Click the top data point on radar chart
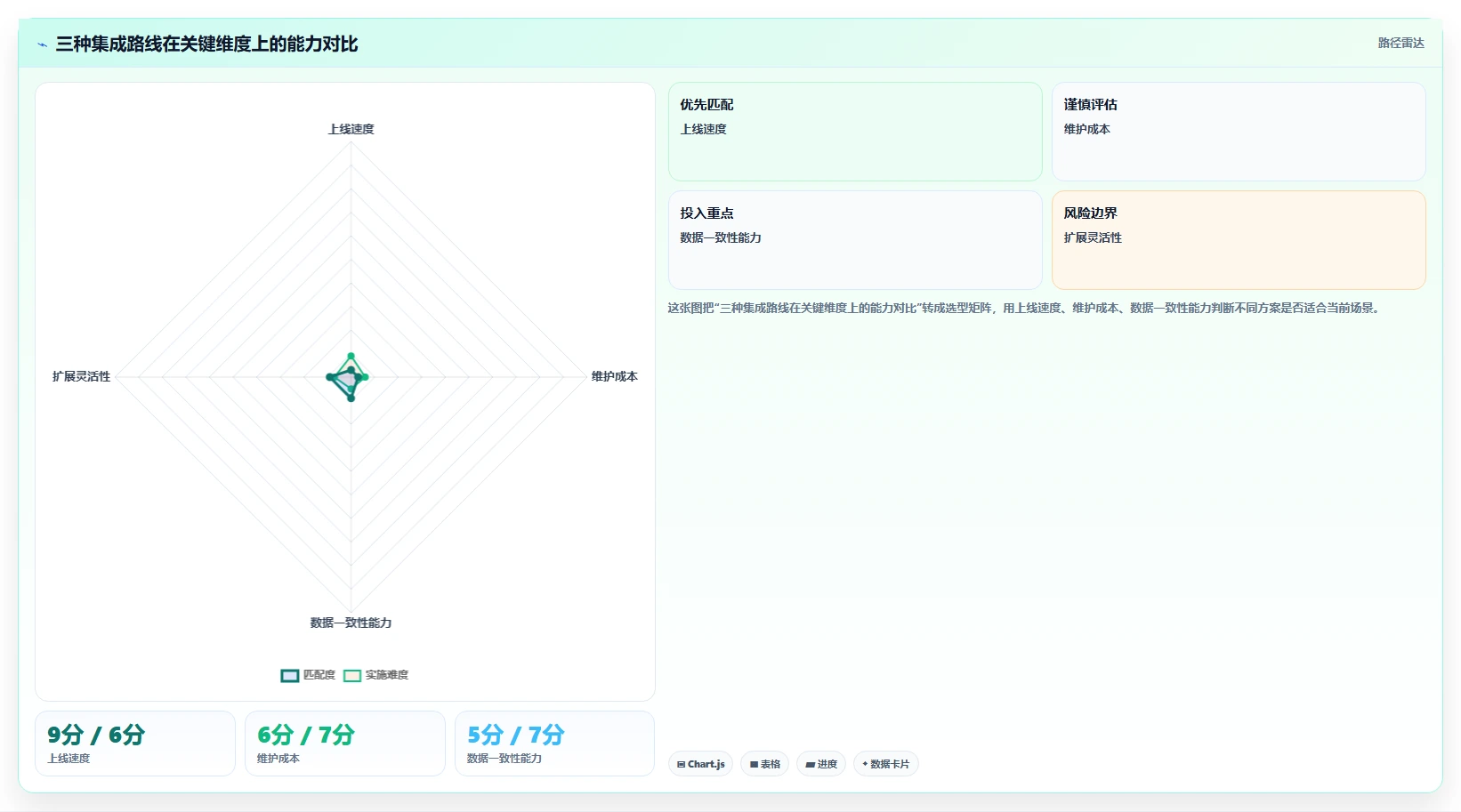 pos(351,356)
